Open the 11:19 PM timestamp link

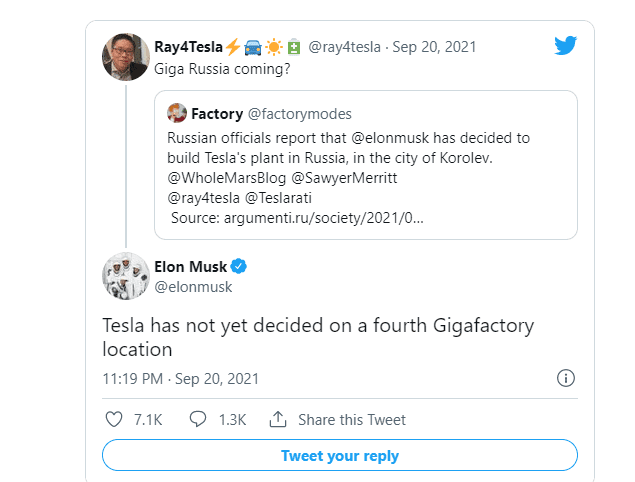pos(181,379)
